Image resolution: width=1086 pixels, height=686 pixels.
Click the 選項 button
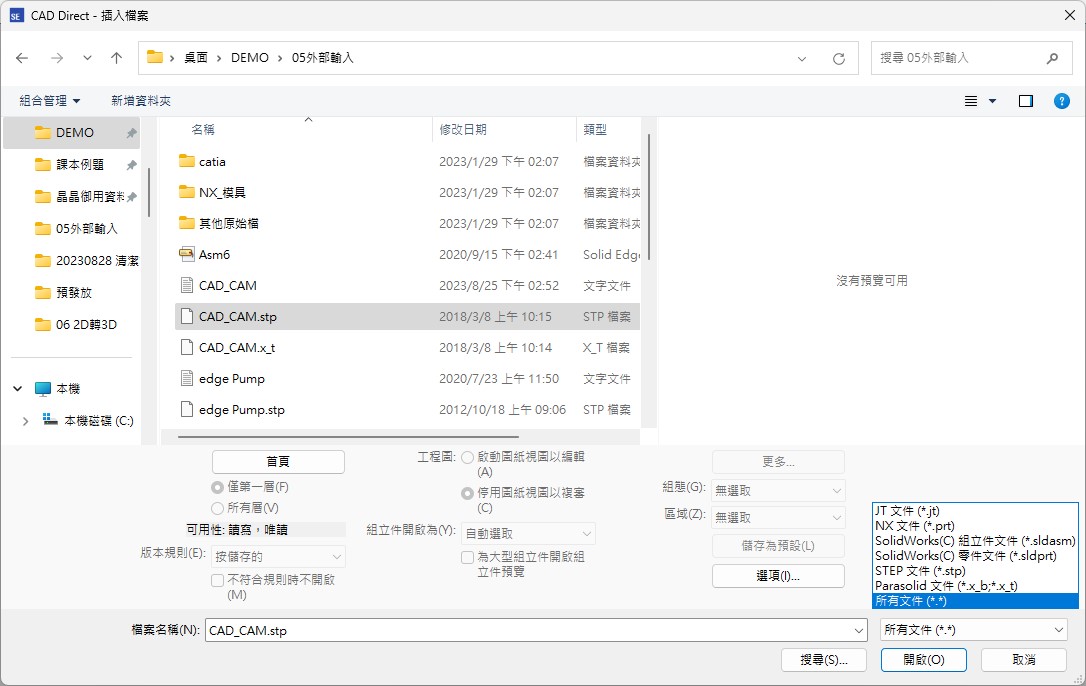click(778, 576)
